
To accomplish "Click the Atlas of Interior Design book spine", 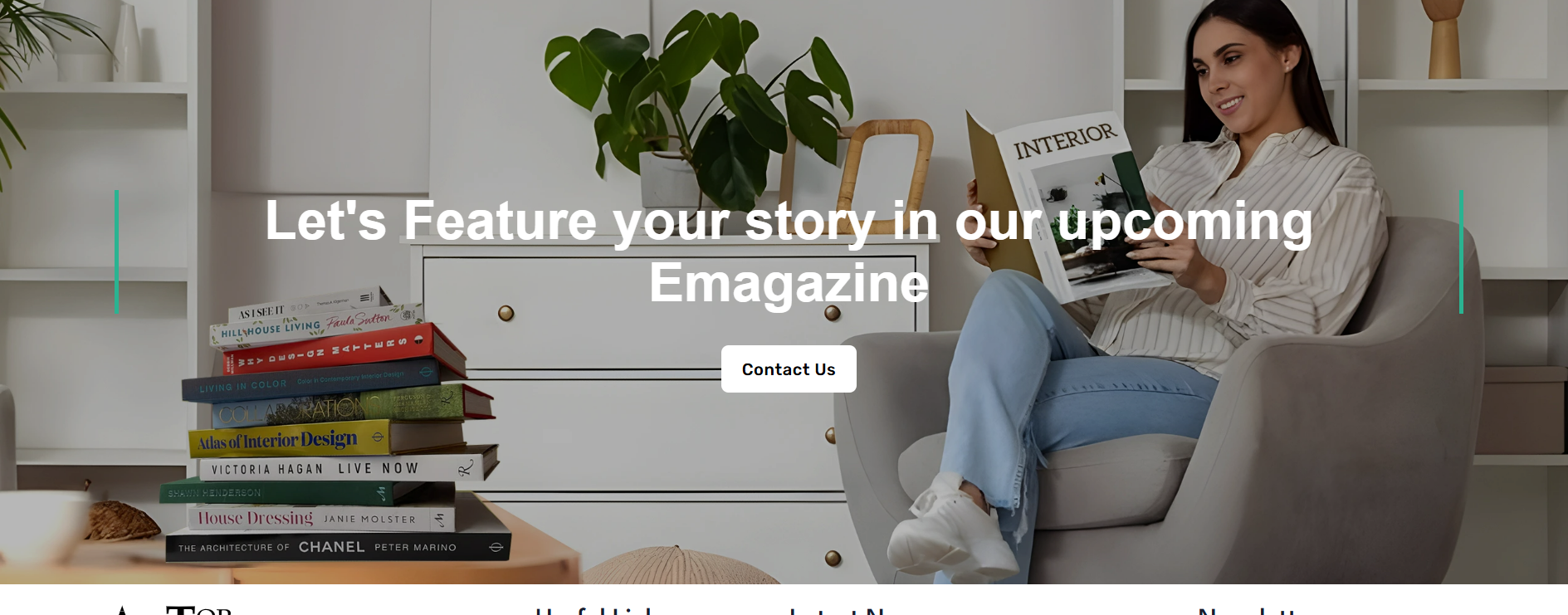I will click(x=286, y=439).
